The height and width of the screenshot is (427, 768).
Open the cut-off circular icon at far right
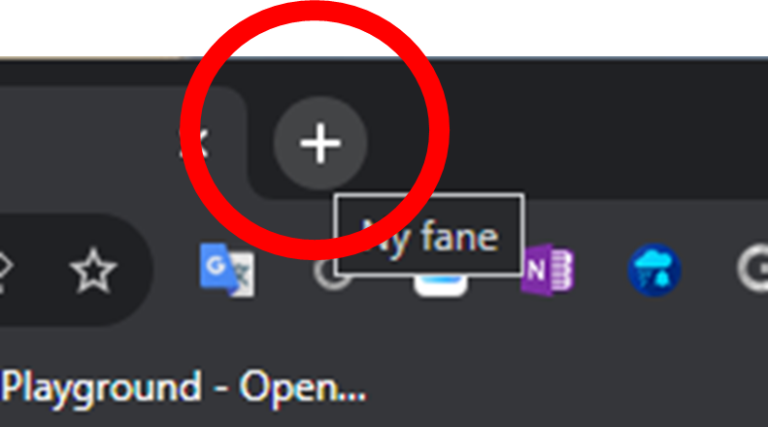753,270
